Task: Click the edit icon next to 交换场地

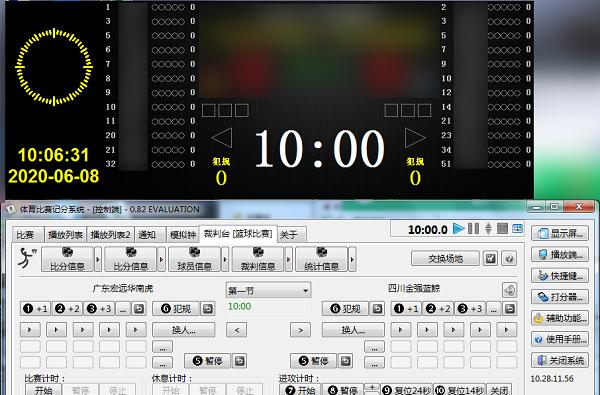Action: [491, 259]
